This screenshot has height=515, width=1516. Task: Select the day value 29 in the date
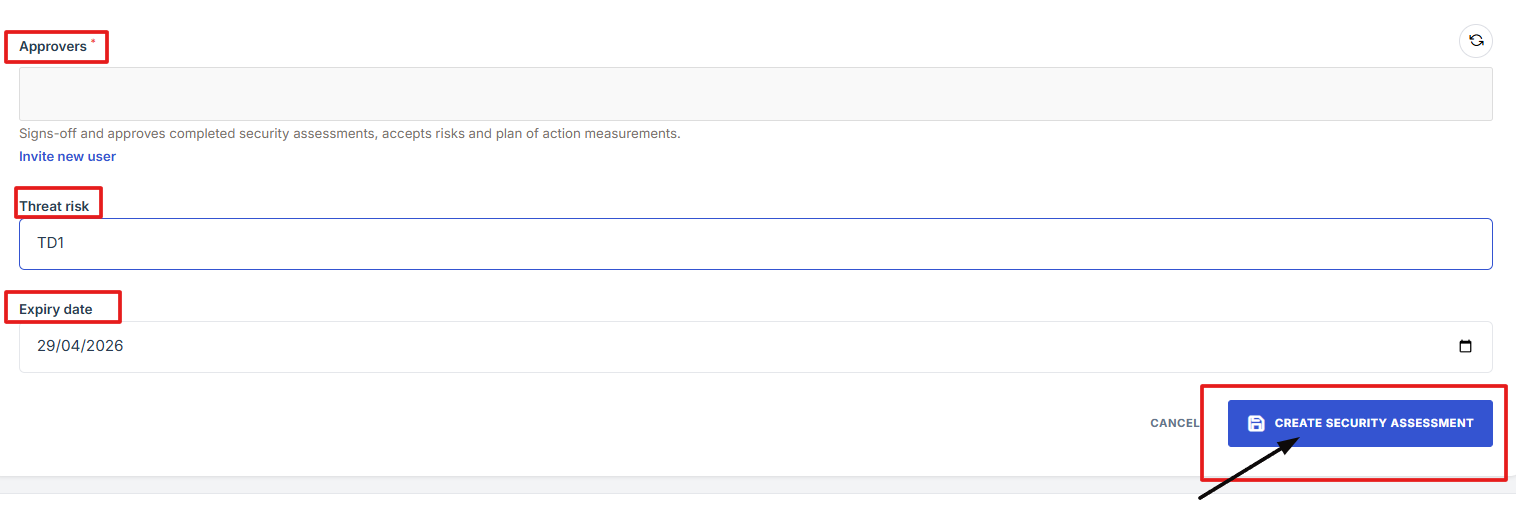(46, 347)
